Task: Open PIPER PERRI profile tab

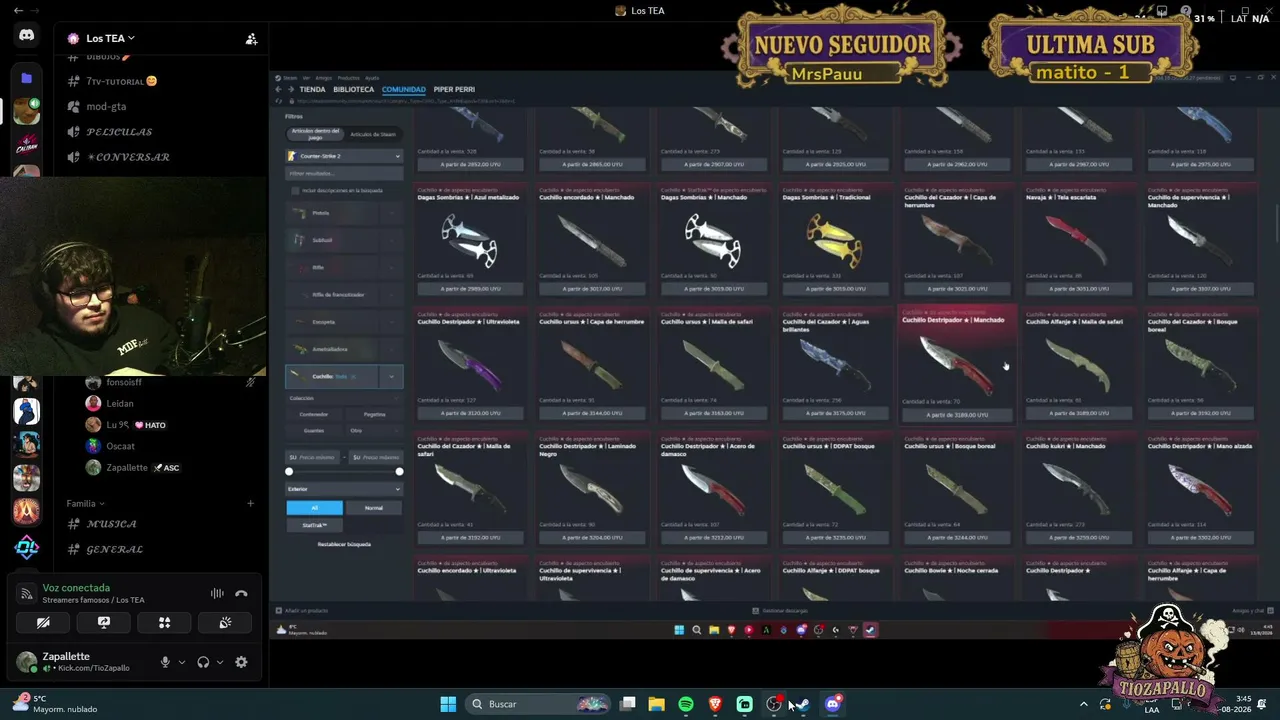Action: coord(454,89)
